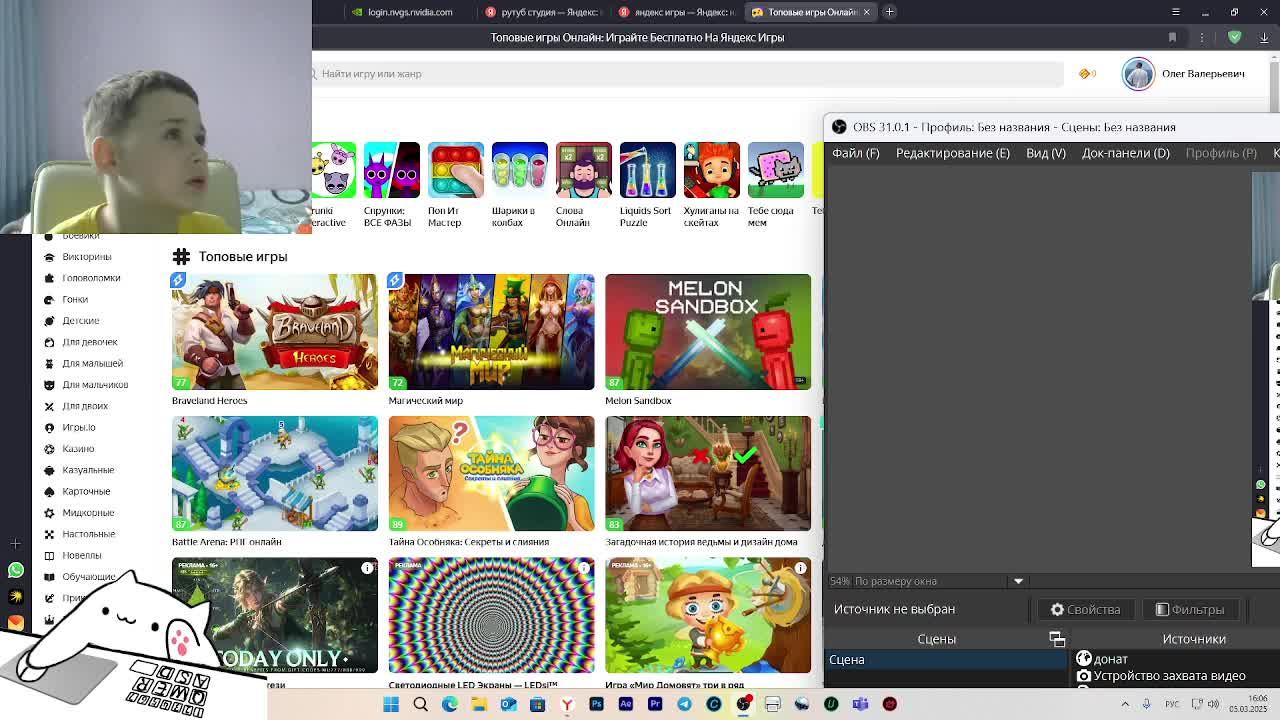Screen dimensions: 1280x720
Task: Open the Карточные spade icon
Action: click(x=49, y=491)
